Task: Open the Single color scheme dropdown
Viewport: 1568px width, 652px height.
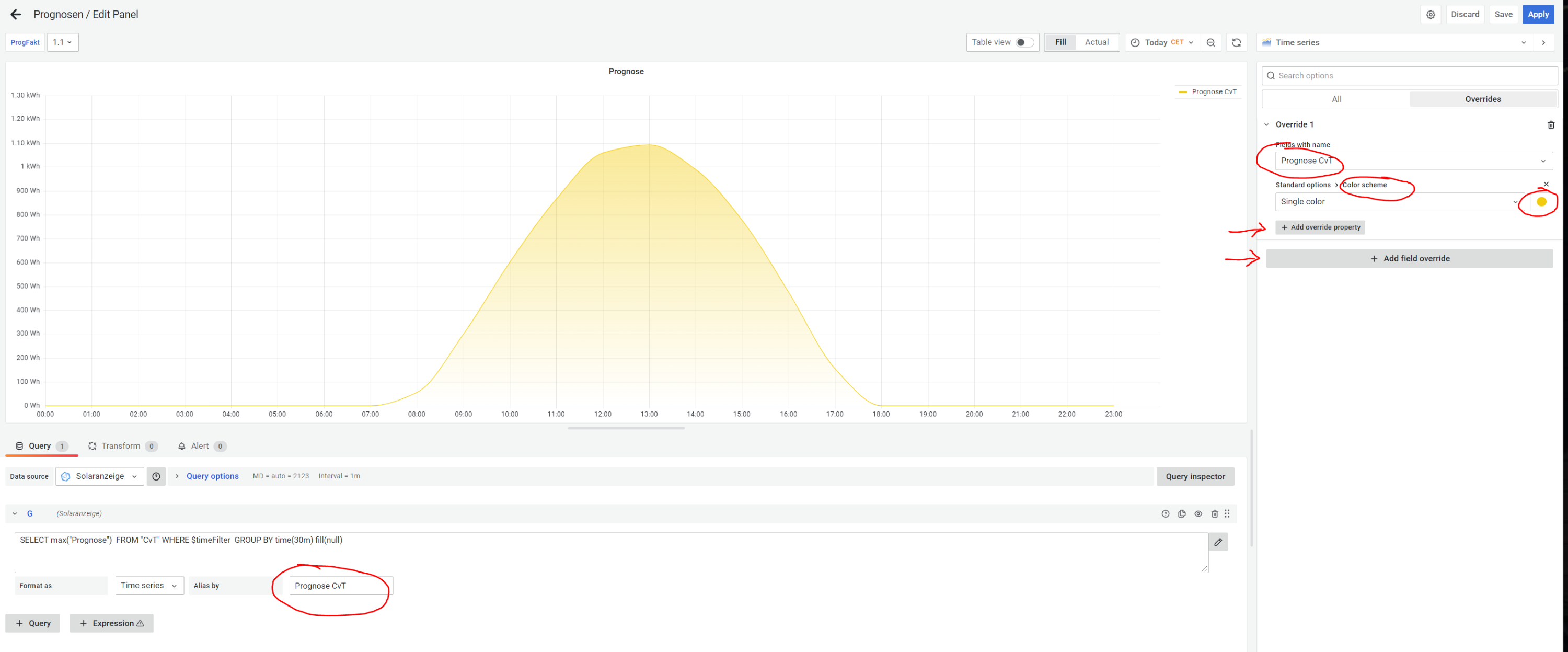Action: coord(1398,202)
